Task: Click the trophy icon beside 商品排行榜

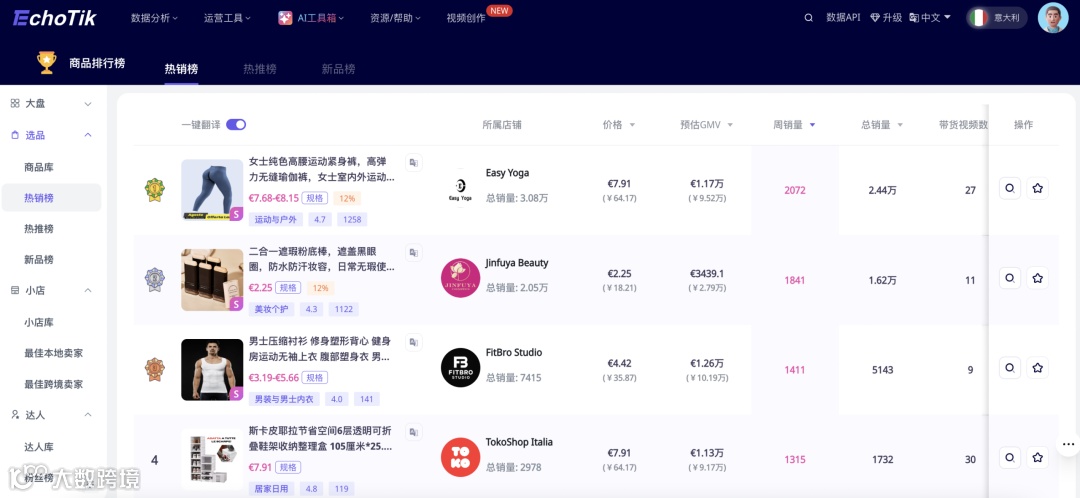Action: [x=47, y=63]
